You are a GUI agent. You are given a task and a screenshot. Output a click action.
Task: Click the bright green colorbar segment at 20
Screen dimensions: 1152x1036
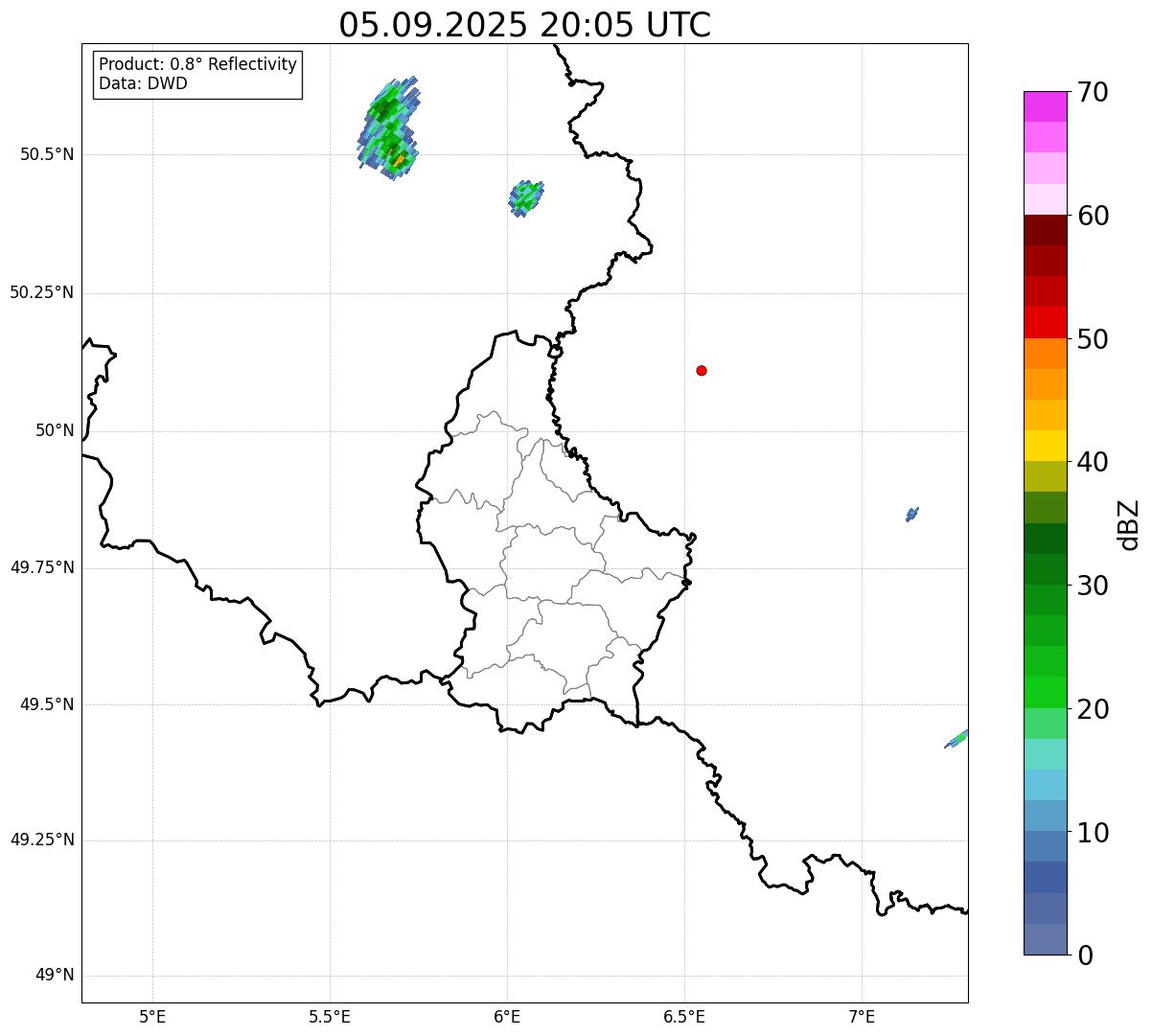[x=1045, y=692]
